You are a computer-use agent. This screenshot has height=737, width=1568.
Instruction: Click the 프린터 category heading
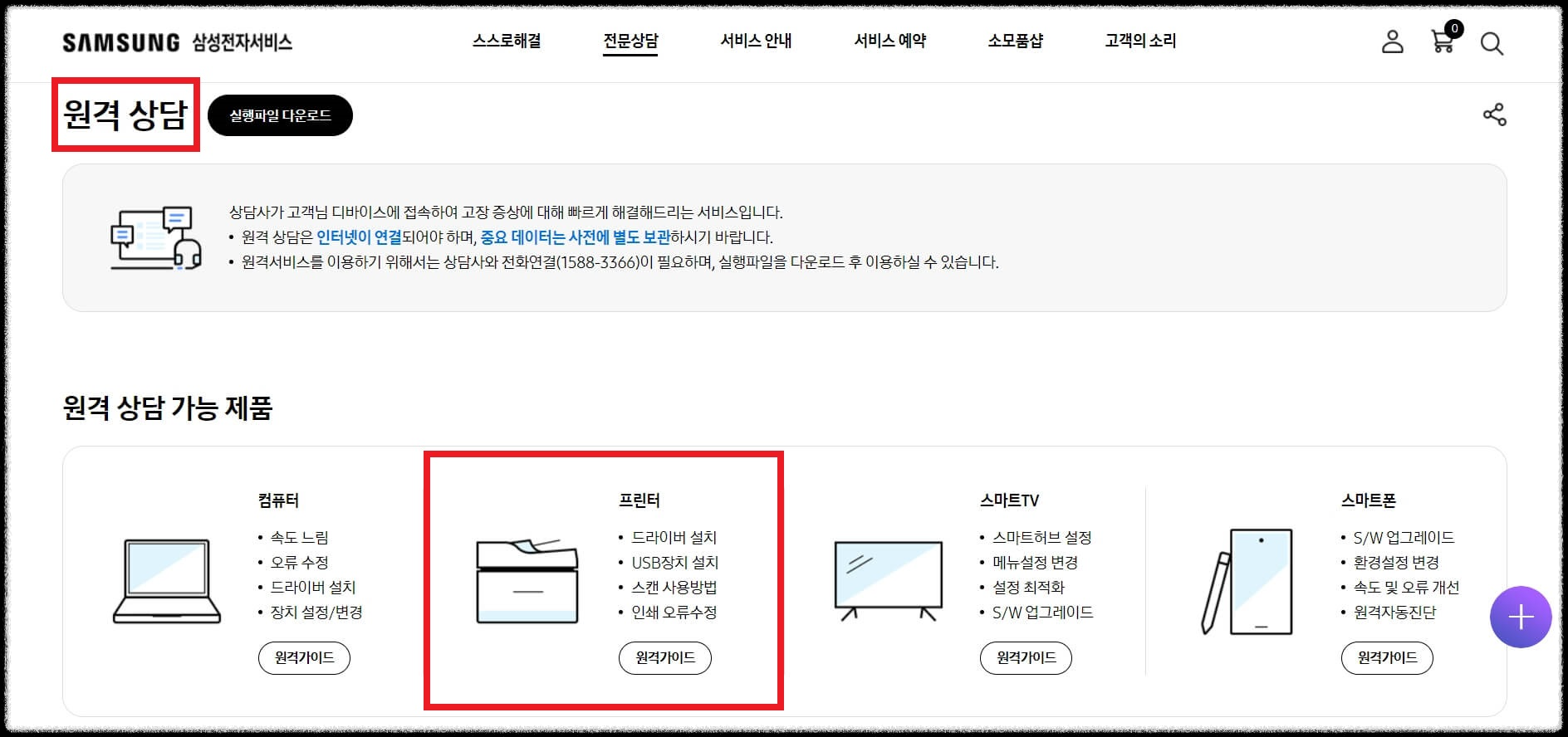point(639,500)
